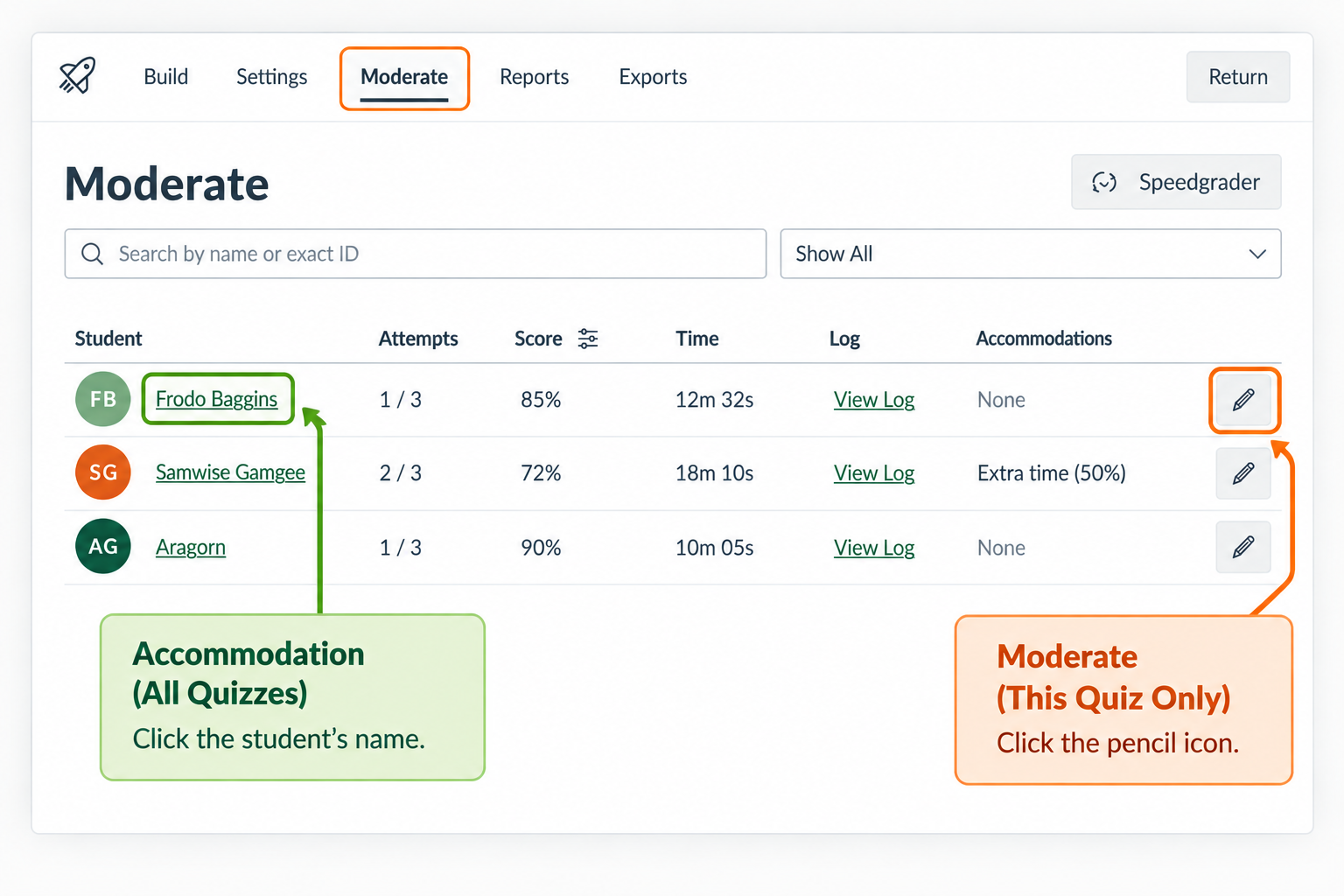
Task: Click the pencil icon for Frodo Baggins
Action: click(x=1243, y=400)
